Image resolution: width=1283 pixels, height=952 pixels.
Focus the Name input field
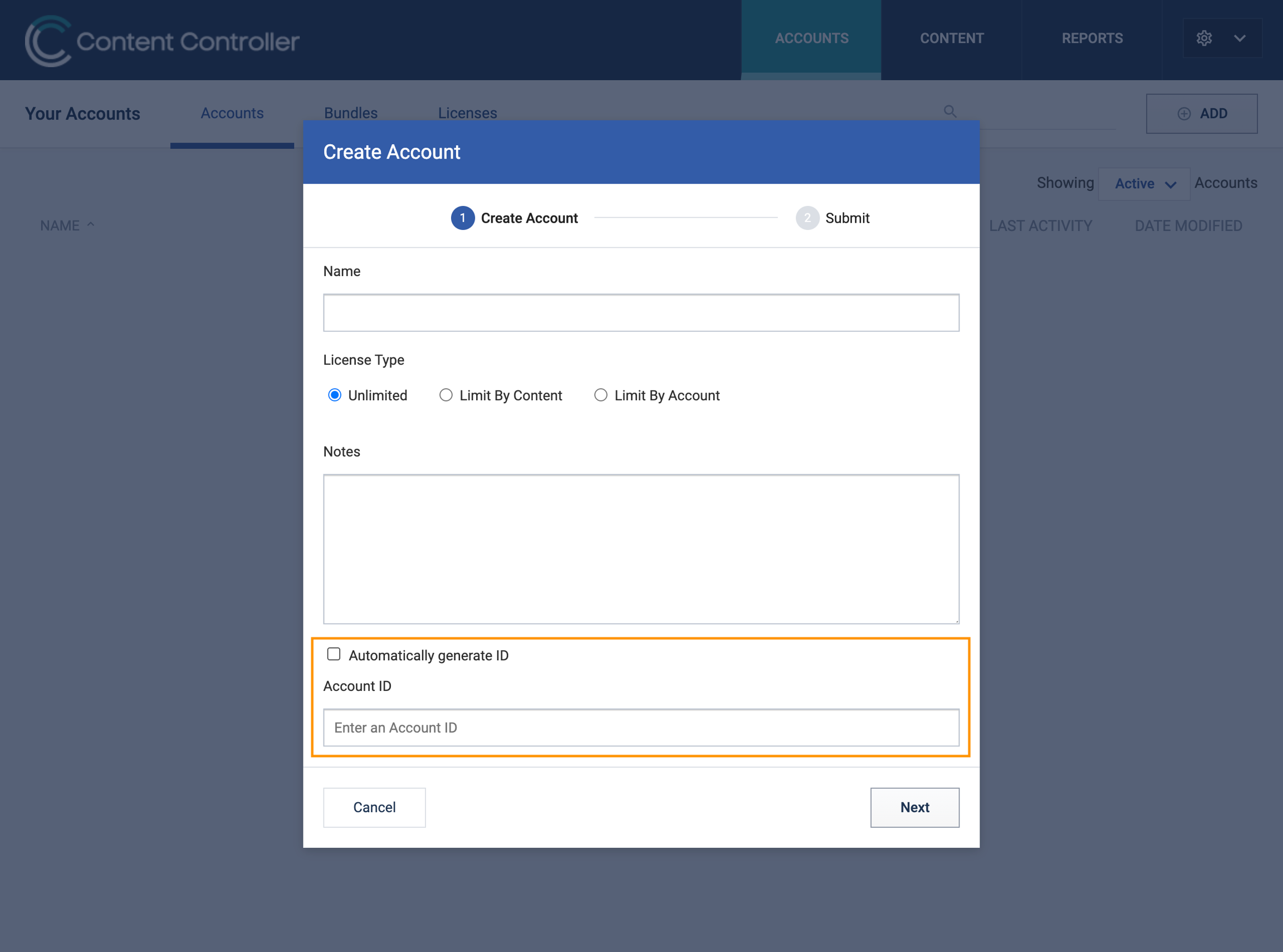[641, 313]
